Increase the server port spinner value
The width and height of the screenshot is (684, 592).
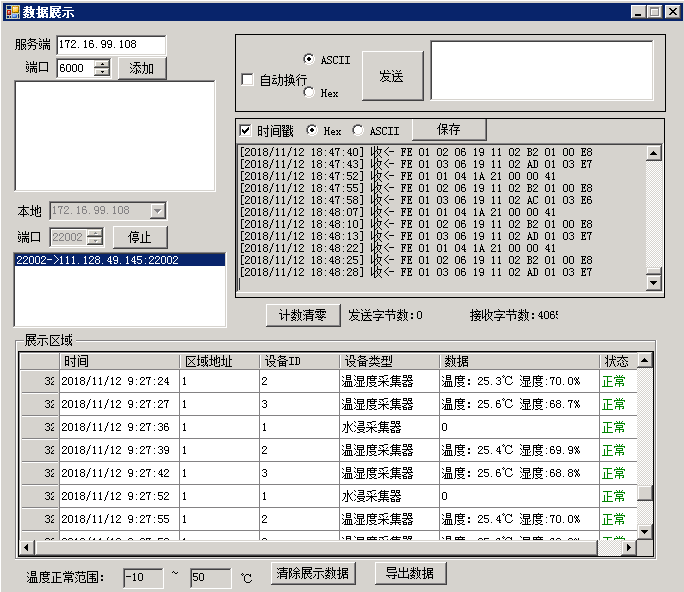point(102,64)
